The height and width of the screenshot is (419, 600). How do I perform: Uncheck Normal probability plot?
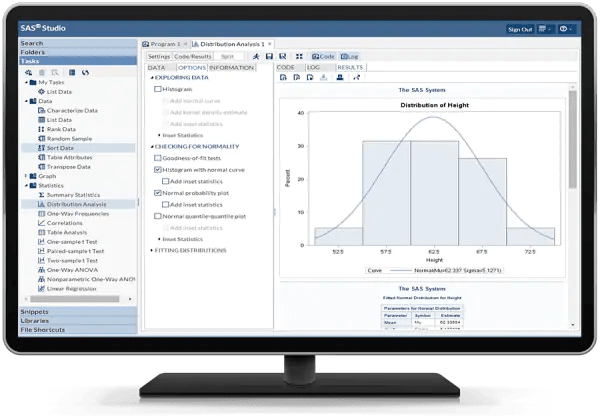click(x=157, y=193)
